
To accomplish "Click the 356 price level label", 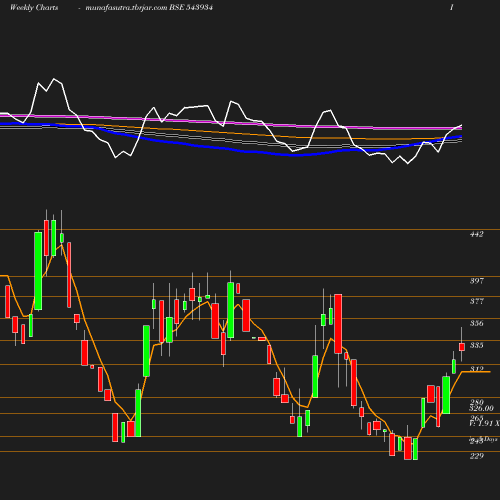I will 477,323.
